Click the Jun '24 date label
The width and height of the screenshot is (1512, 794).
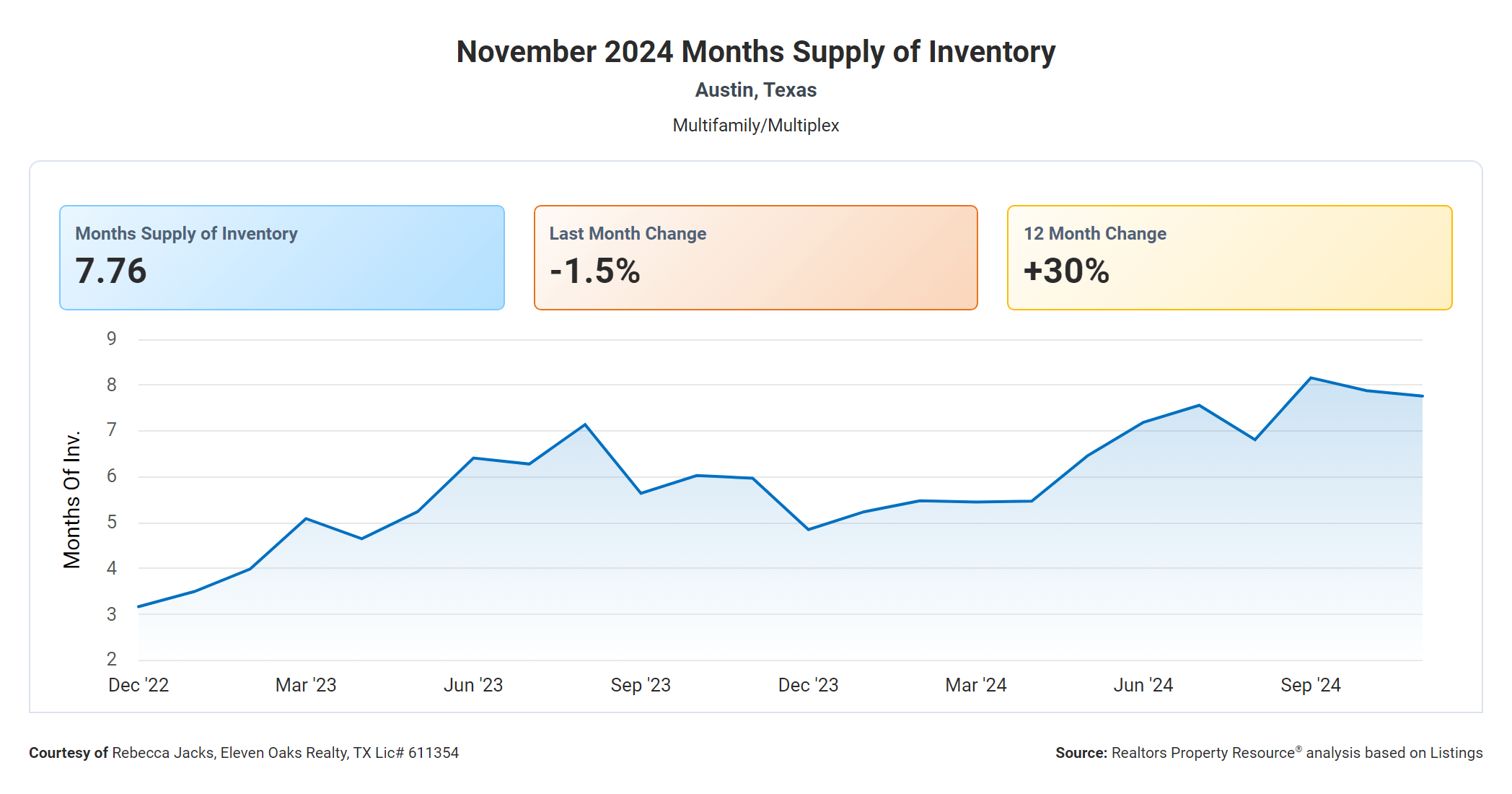tap(1143, 685)
